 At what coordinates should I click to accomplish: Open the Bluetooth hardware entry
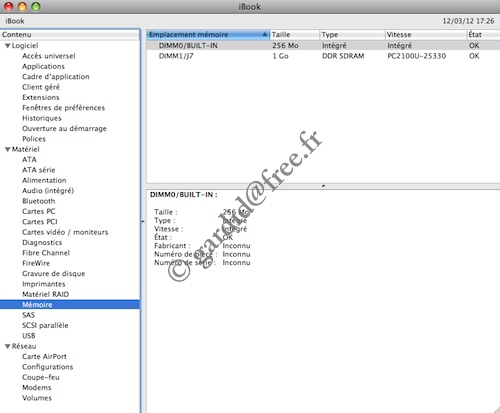39,201
